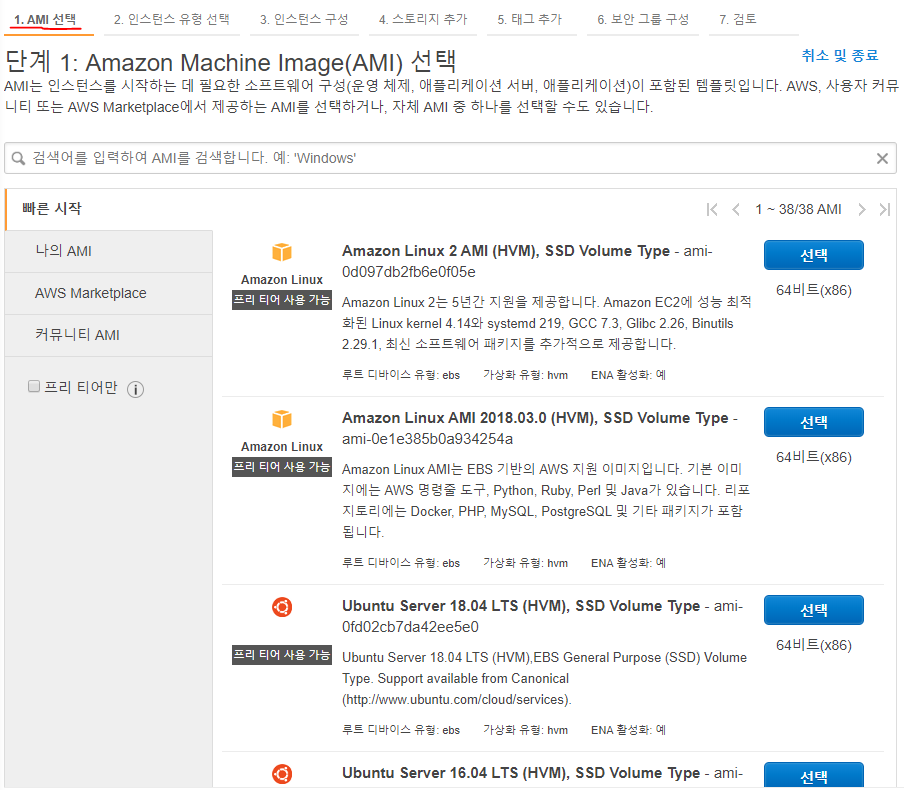The width and height of the screenshot is (904, 790).
Task: Go to next AMI page
Action: pos(861,209)
